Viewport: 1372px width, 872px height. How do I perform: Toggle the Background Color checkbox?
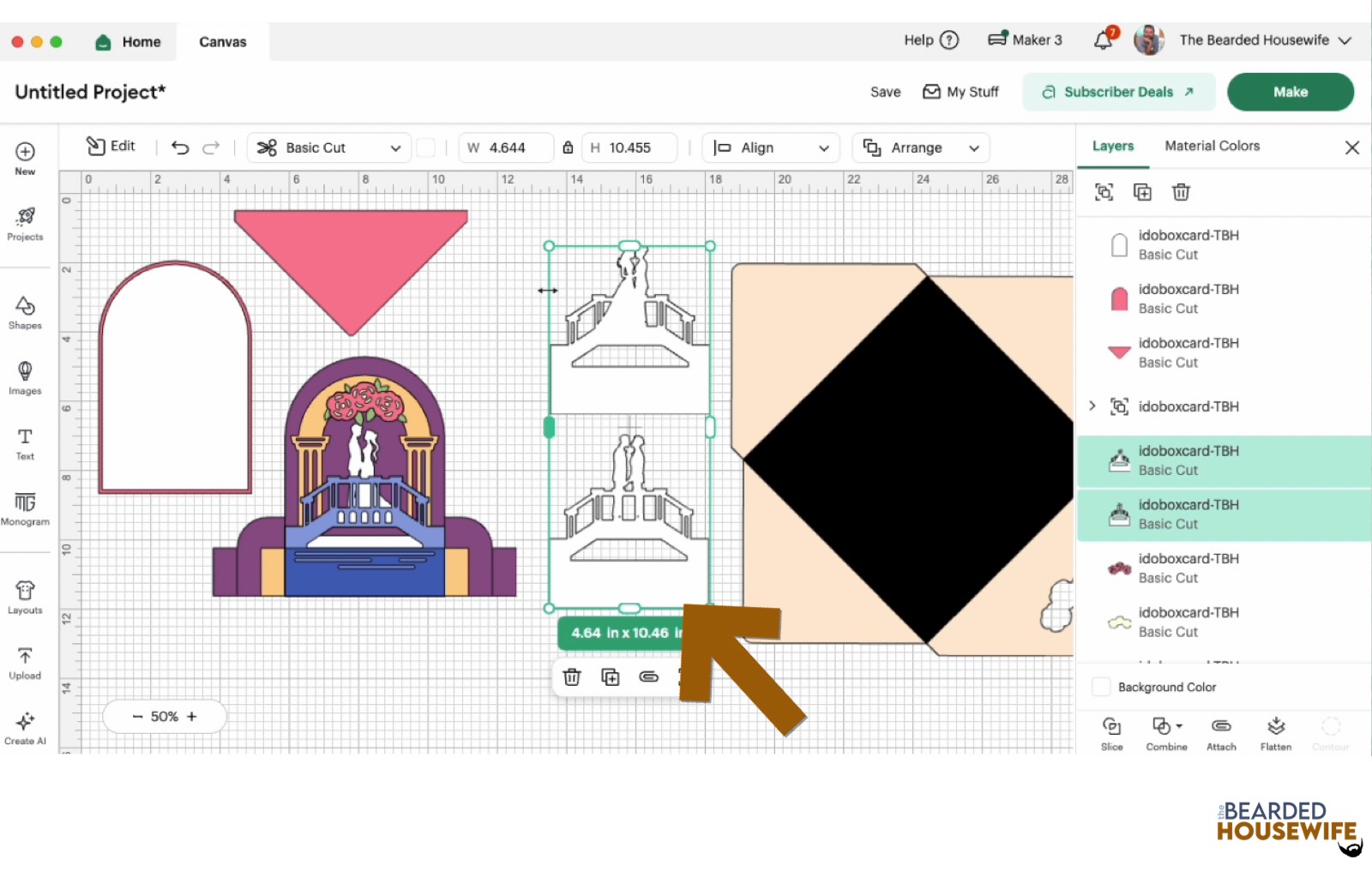click(x=1101, y=687)
